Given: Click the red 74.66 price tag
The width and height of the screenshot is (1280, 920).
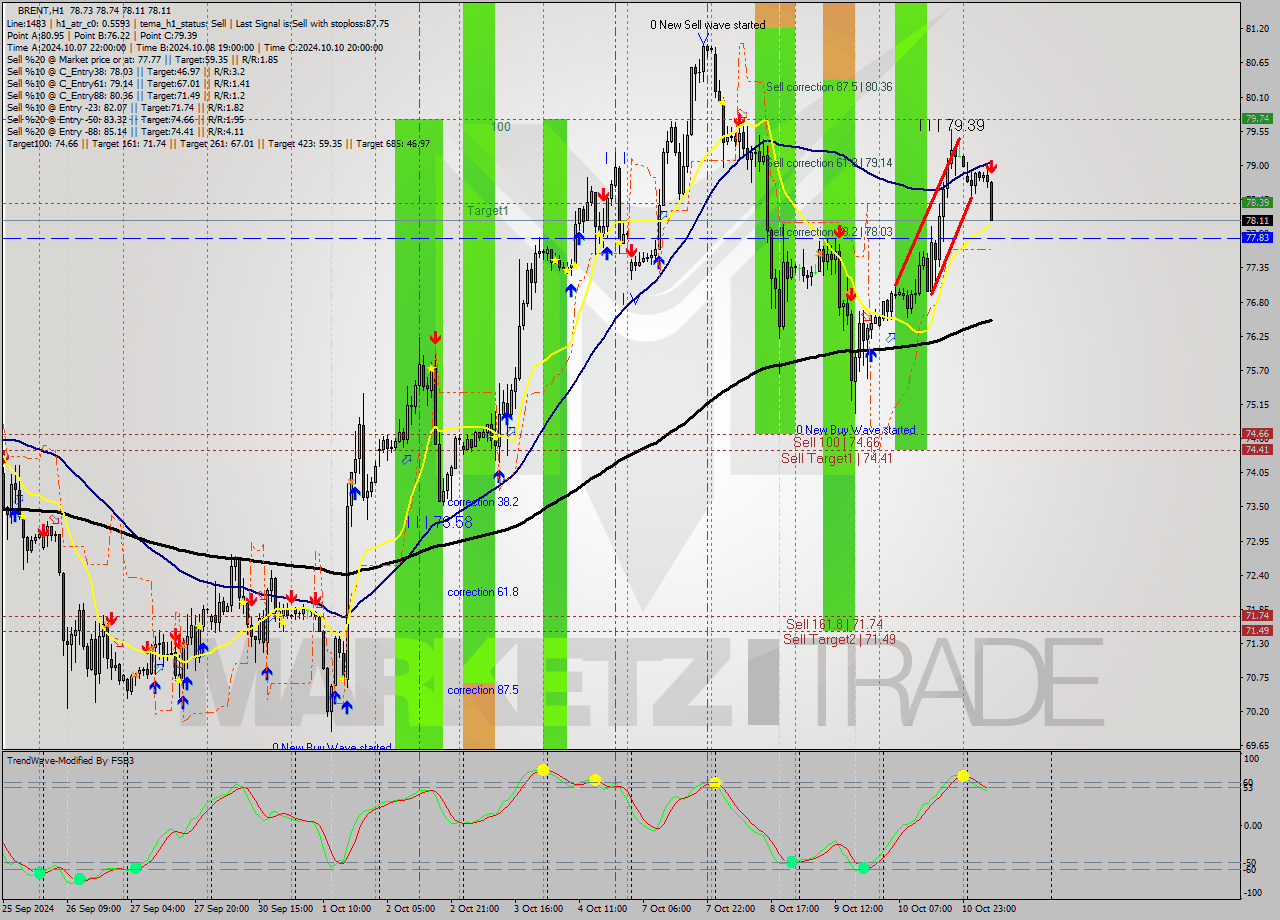Looking at the screenshot, I should (1257, 434).
